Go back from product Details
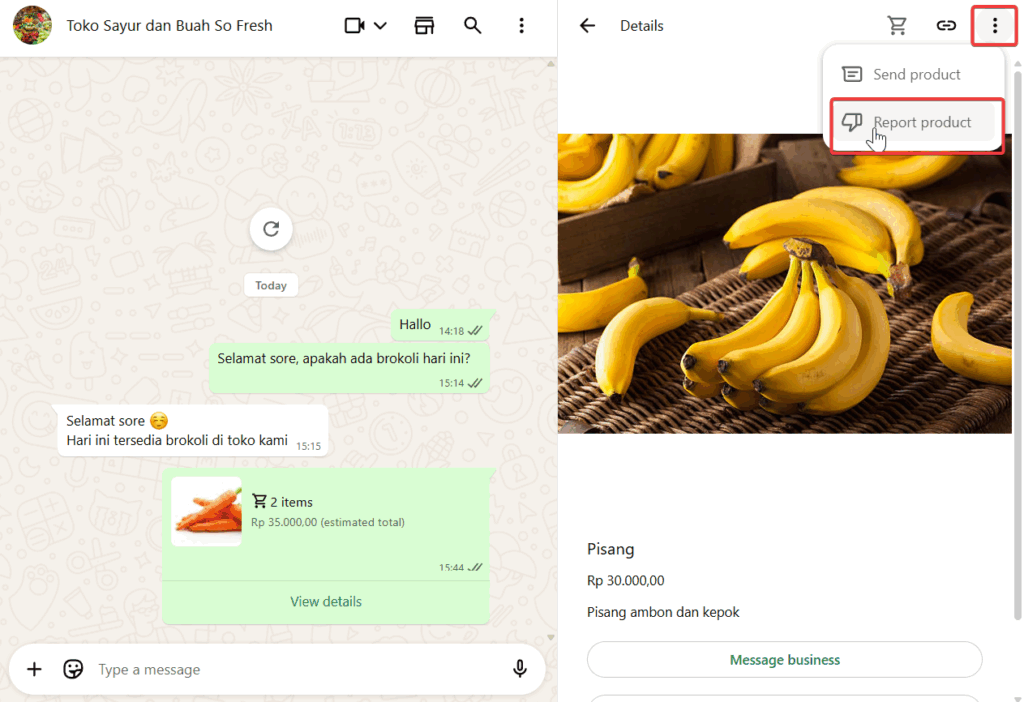The width and height of the screenshot is (1024, 702). point(587,26)
